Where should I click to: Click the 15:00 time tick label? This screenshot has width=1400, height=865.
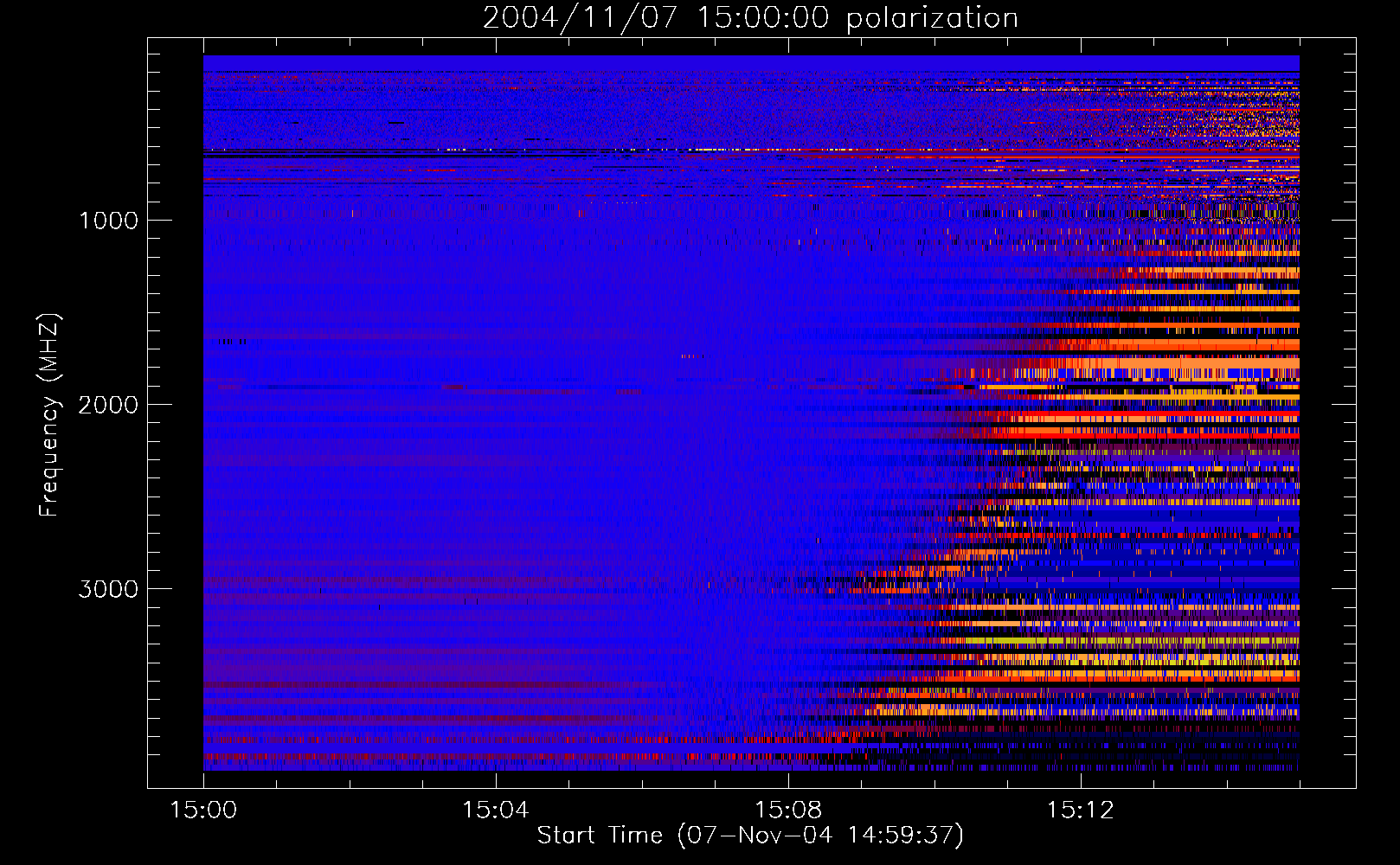(x=203, y=810)
